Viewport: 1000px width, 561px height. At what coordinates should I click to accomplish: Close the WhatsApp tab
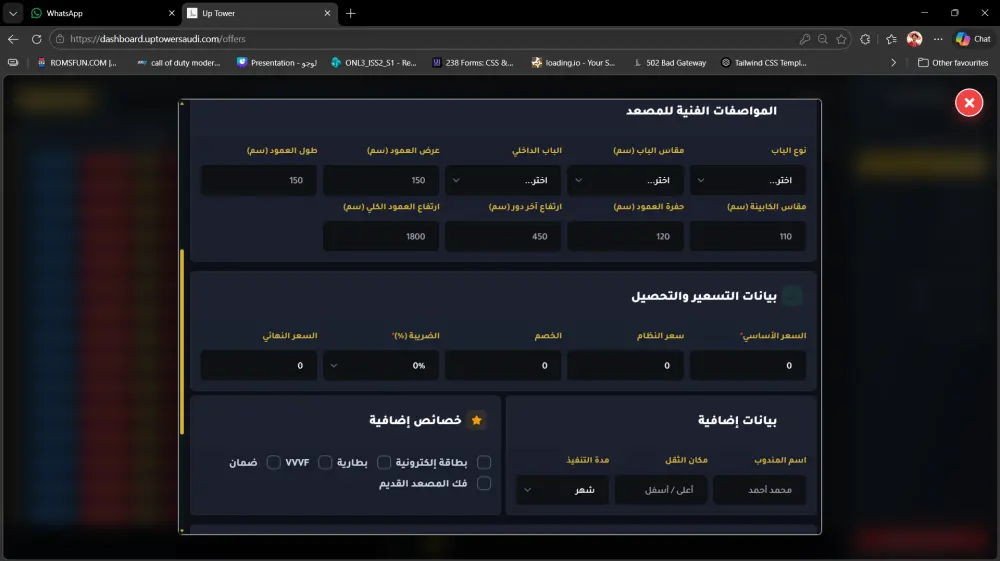pos(172,13)
